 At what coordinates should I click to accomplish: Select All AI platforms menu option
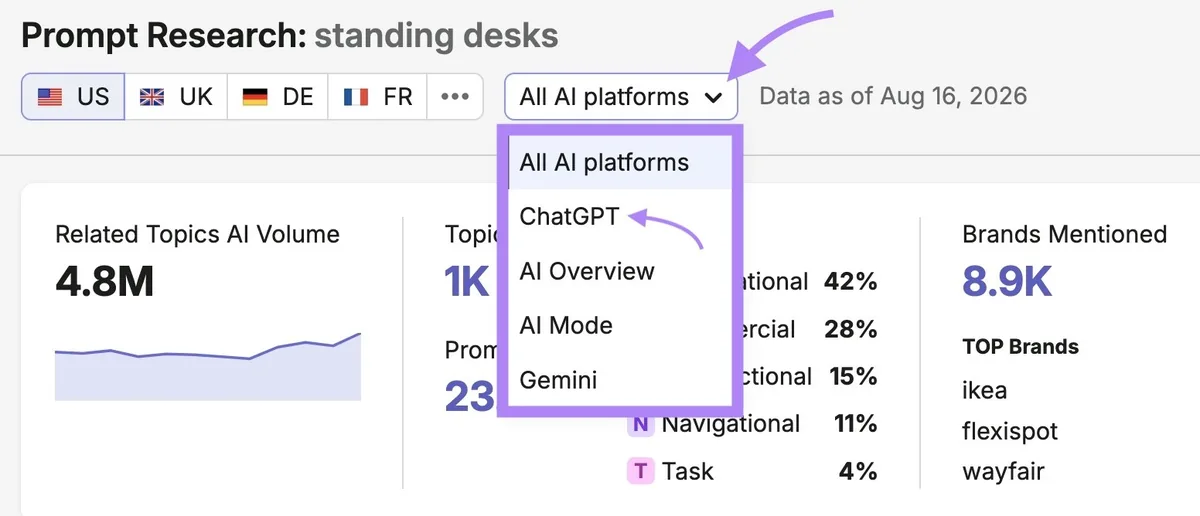click(620, 162)
